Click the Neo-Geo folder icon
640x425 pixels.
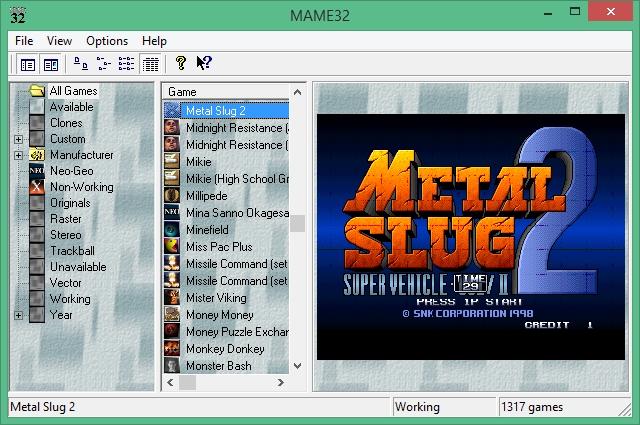(x=37, y=171)
